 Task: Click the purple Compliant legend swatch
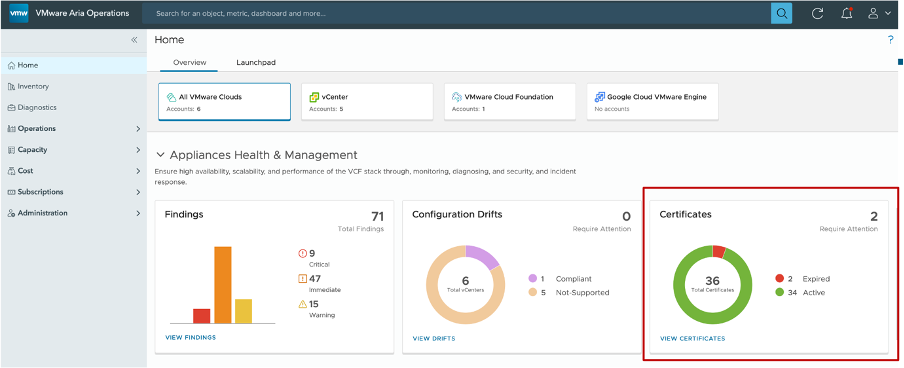point(533,279)
